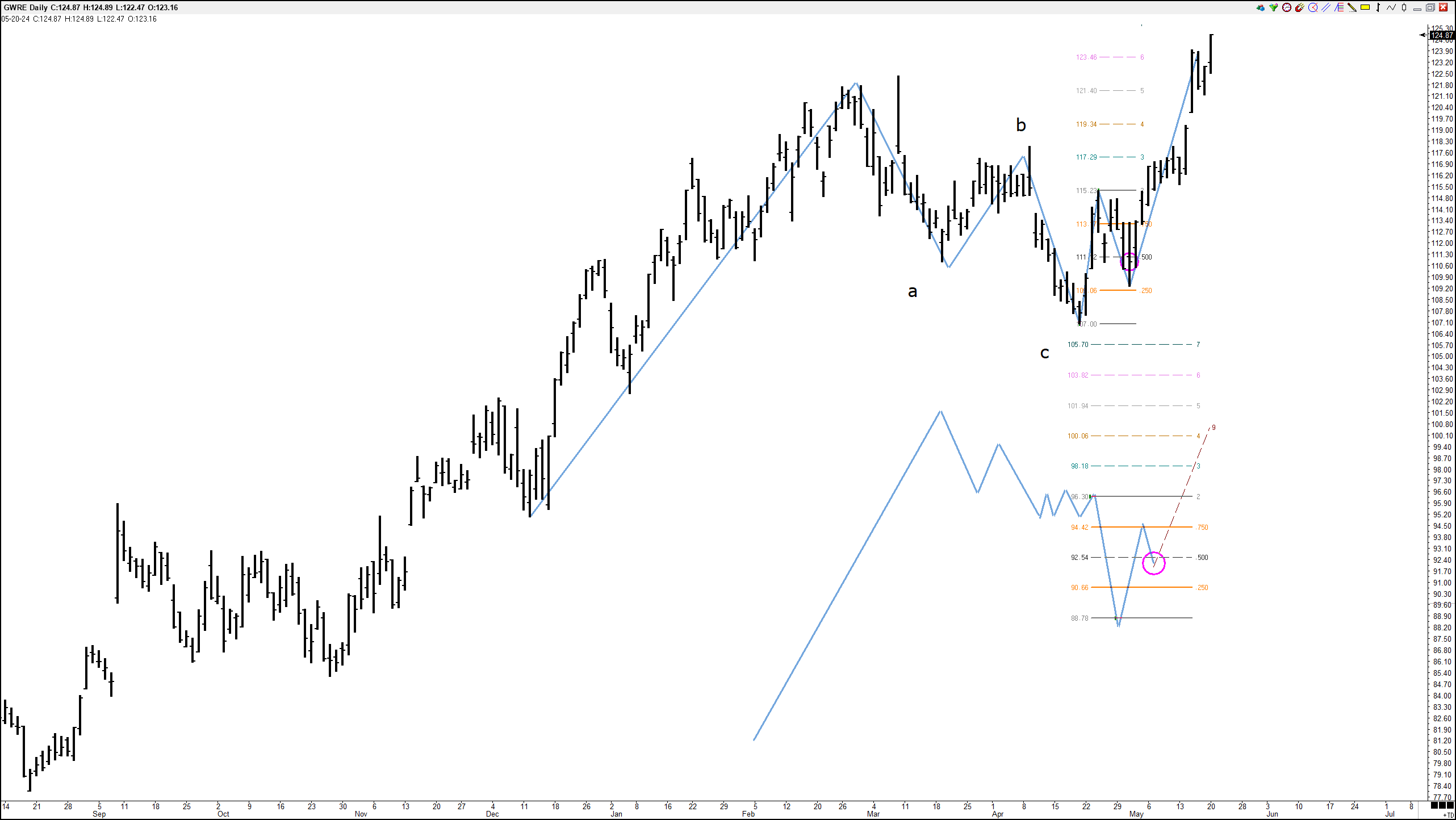Select the blue circle angle tool
Image resolution: width=1456 pixels, height=820 pixels.
click(1313, 7)
